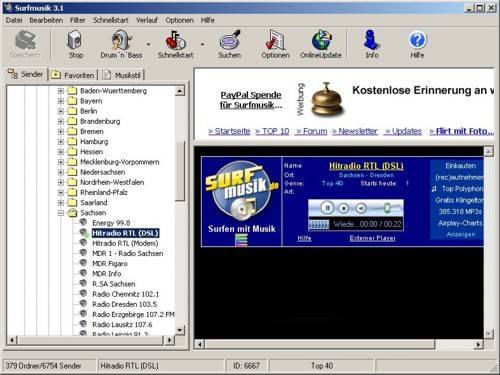Click the player buffering progress bar
Image resolution: width=500 pixels, height=375 pixels.
tap(319, 224)
